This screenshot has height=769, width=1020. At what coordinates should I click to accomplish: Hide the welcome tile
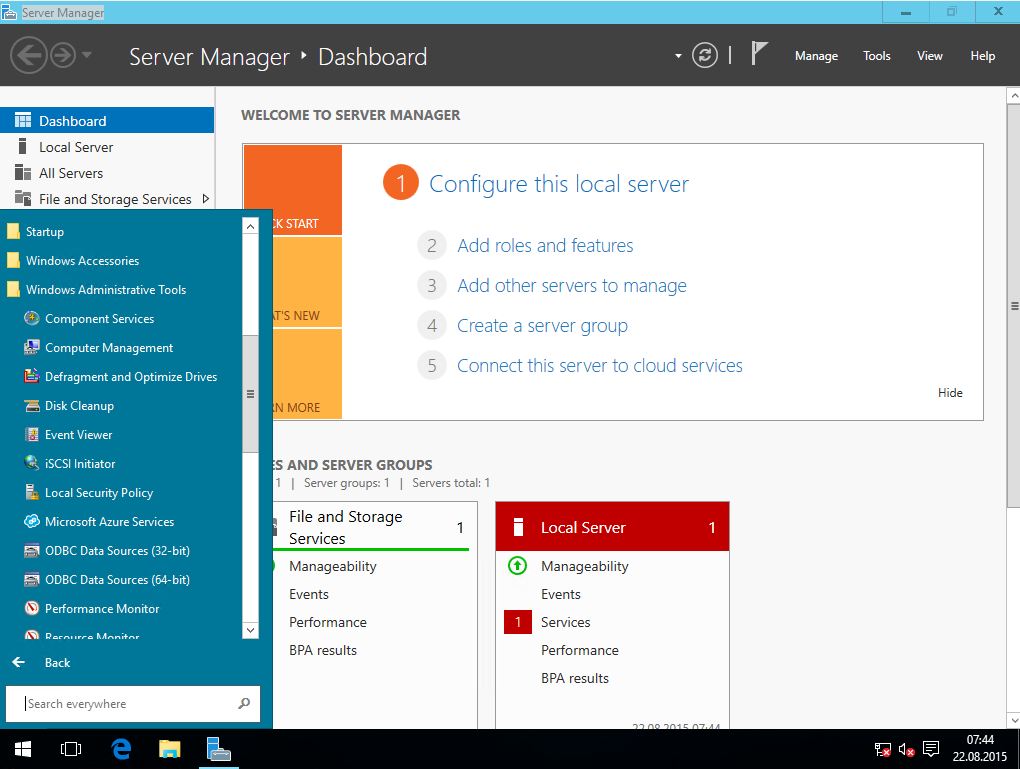coord(950,393)
